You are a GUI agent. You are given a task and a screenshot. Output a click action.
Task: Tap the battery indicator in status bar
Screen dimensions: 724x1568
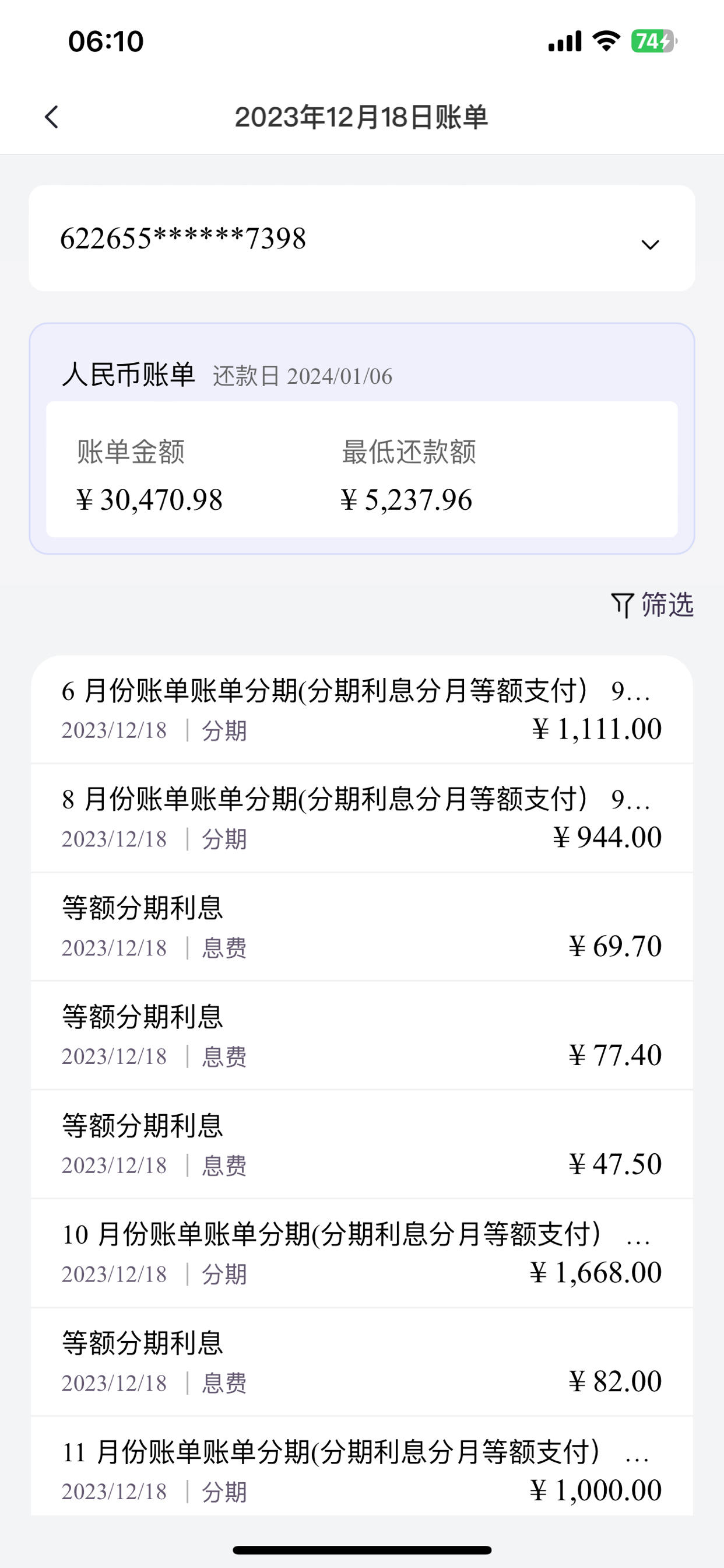654,41
